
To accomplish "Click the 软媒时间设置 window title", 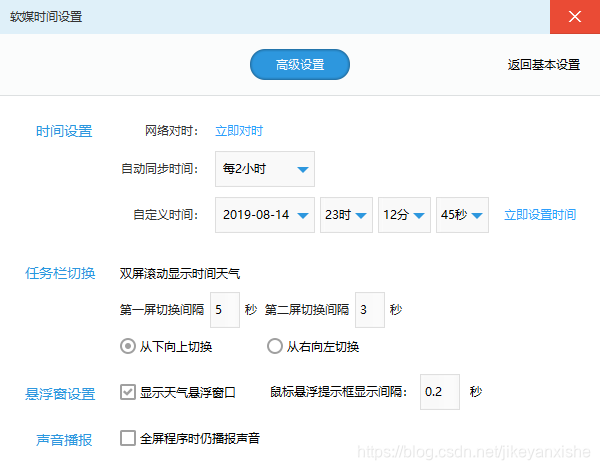I will (46, 17).
